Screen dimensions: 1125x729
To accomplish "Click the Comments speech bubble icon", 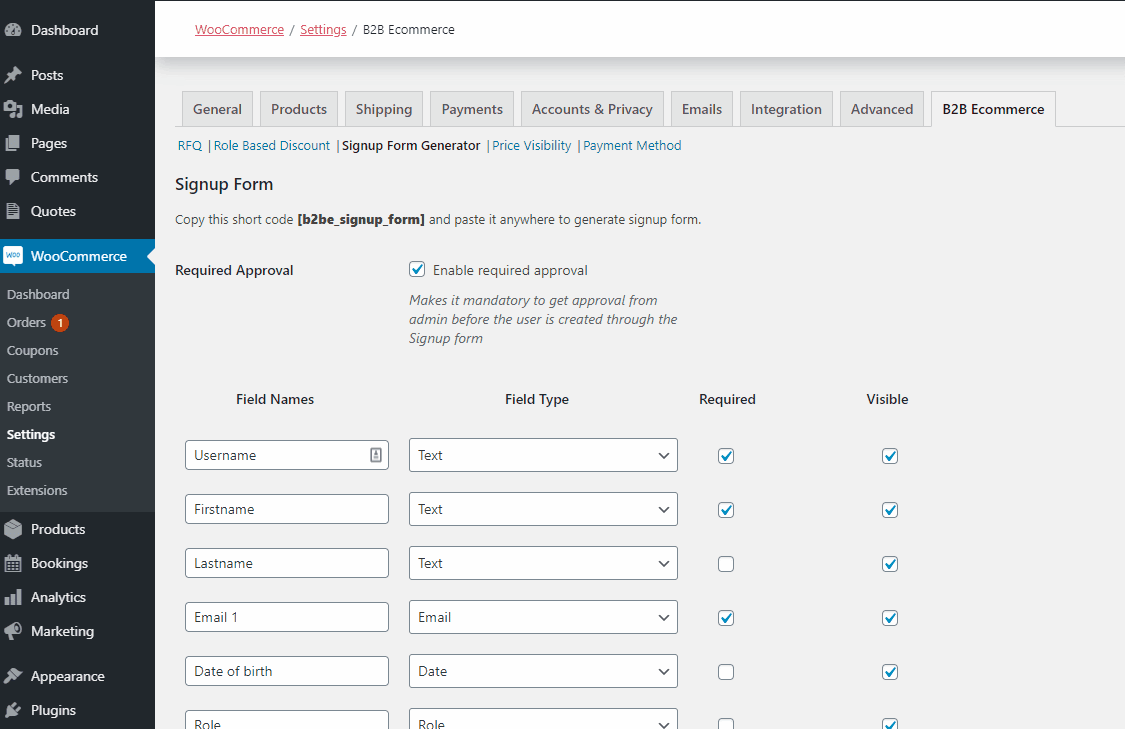I will (13, 177).
